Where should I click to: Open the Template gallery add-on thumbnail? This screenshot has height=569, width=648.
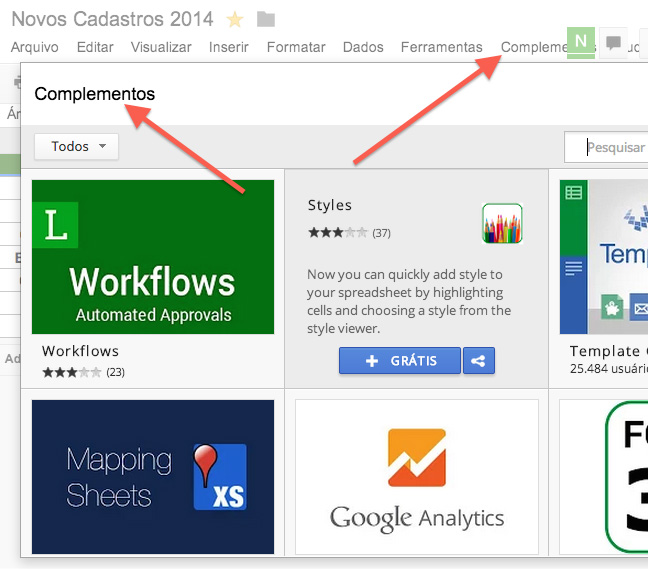[x=604, y=257]
